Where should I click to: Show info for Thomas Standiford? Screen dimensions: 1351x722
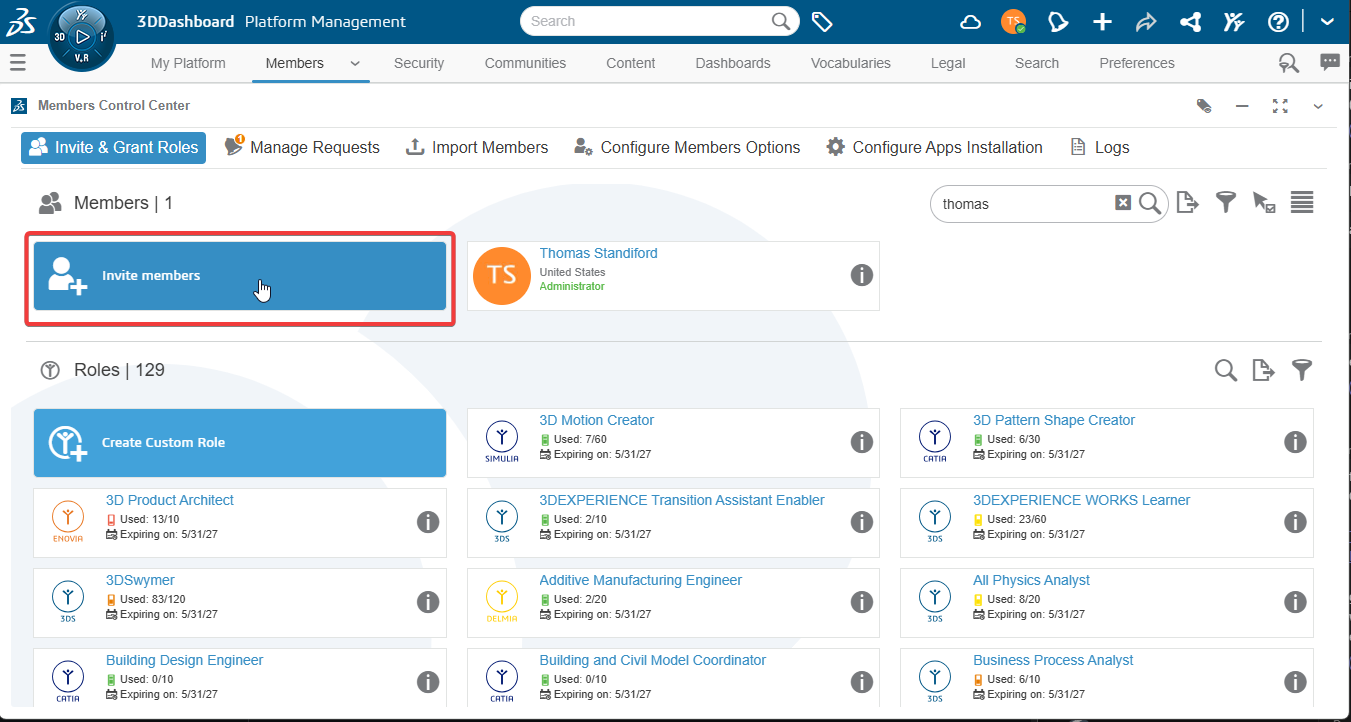pos(862,275)
